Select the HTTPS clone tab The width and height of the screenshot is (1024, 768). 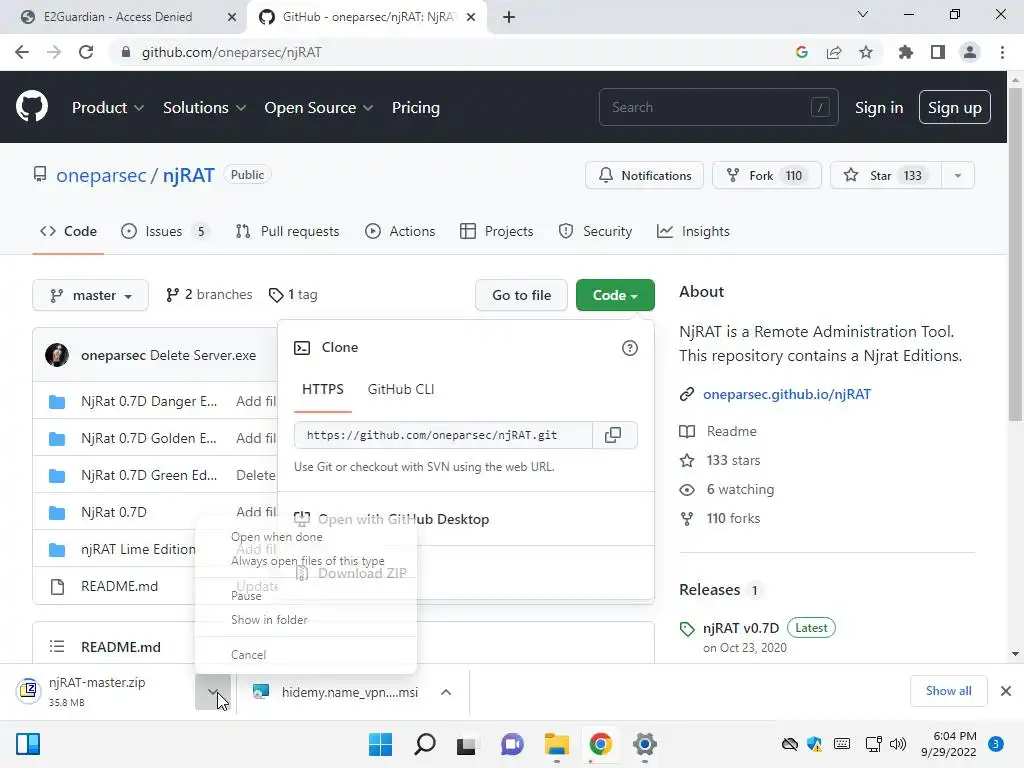click(323, 389)
